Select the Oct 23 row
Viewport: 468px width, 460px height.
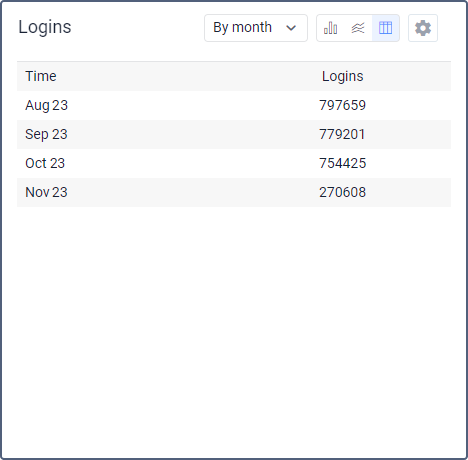tap(234, 163)
